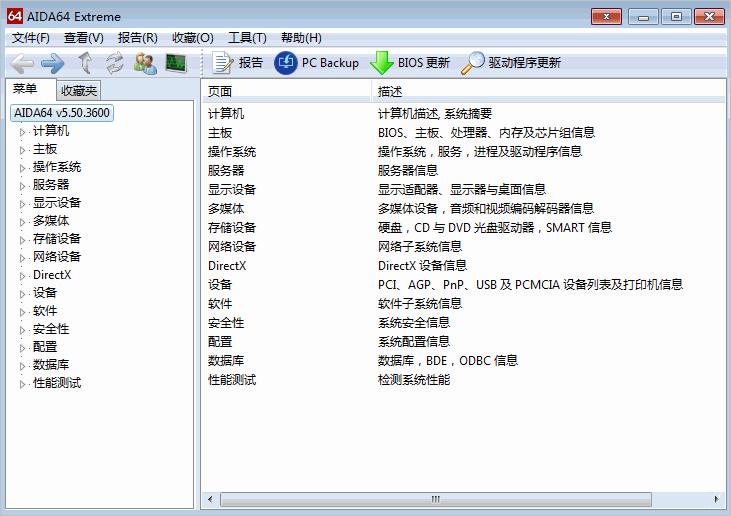The image size is (731, 516).
Task: Expand the 存储设备 tree node
Action: (x=22, y=240)
